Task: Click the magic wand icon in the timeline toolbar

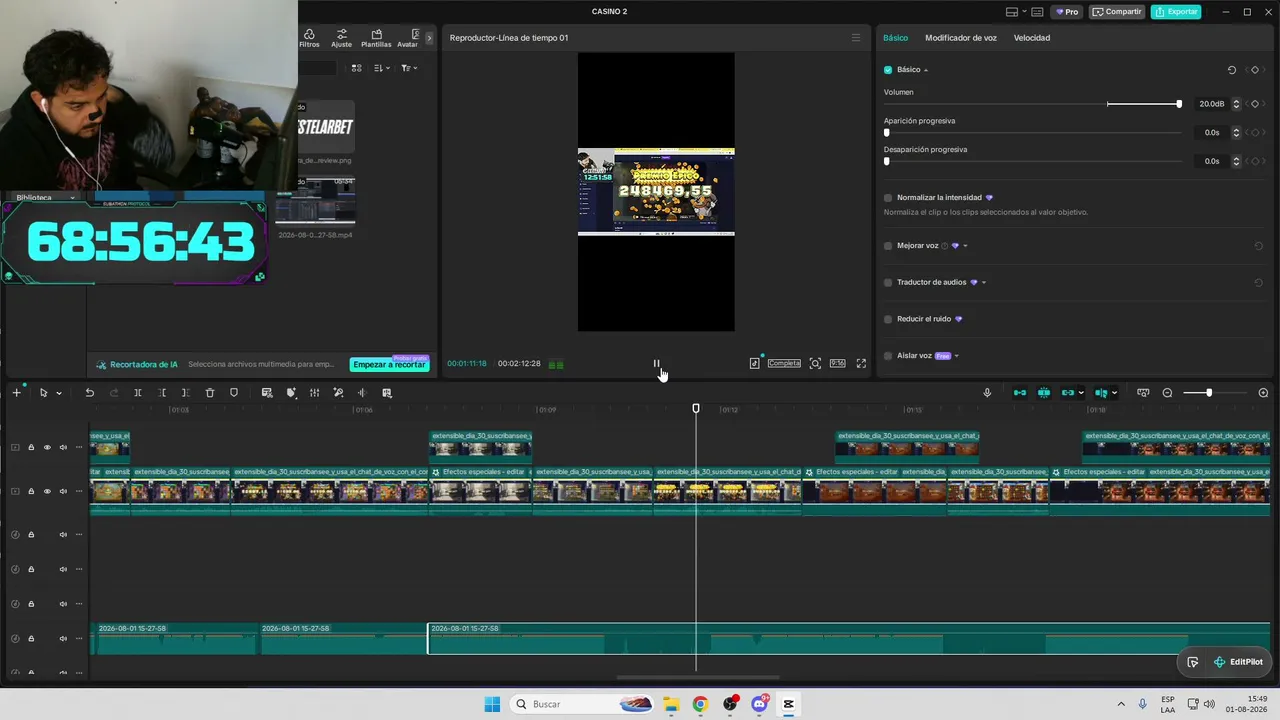Action: click(x=338, y=393)
